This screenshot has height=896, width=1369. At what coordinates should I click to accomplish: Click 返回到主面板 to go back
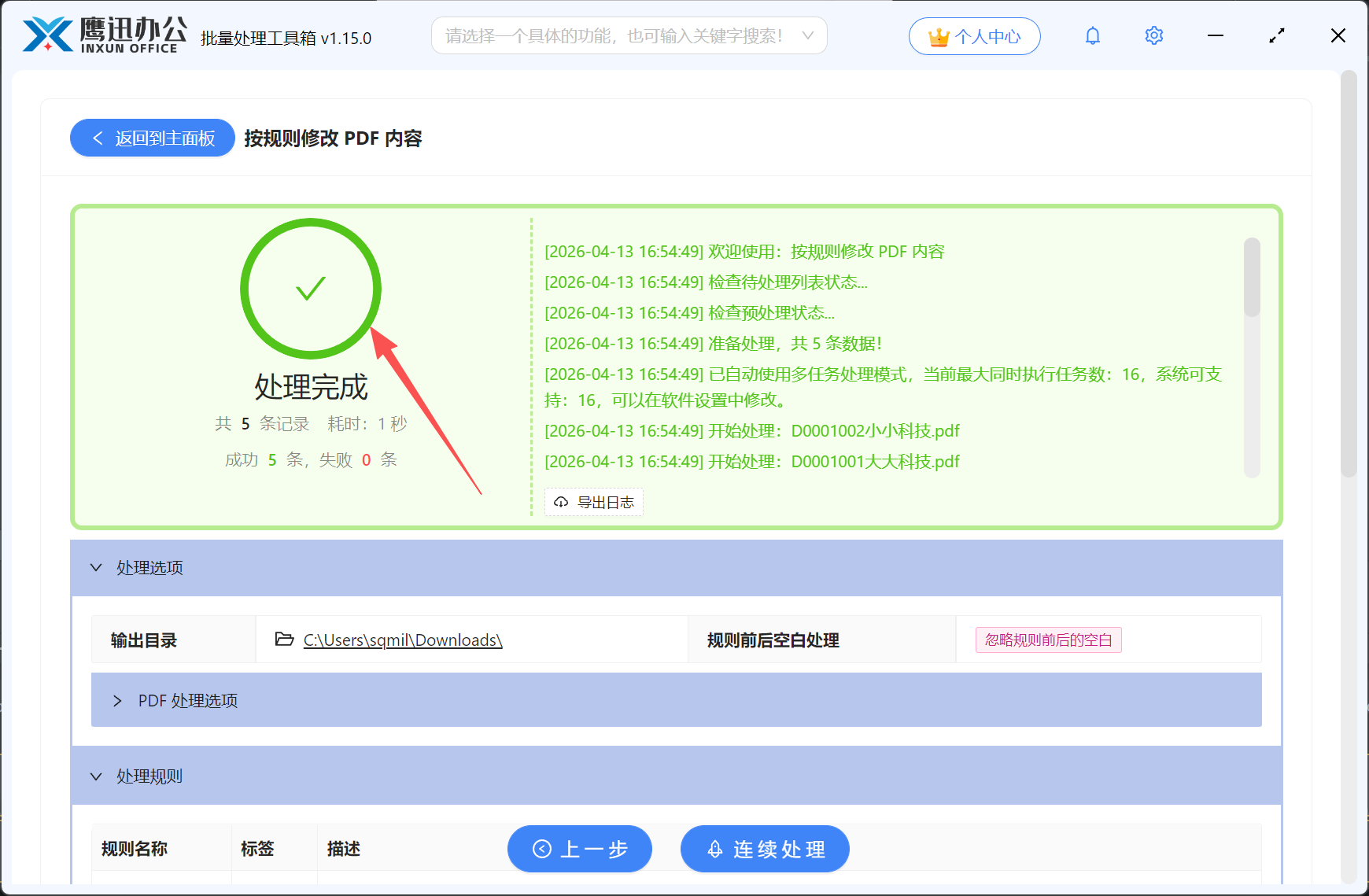pos(152,138)
